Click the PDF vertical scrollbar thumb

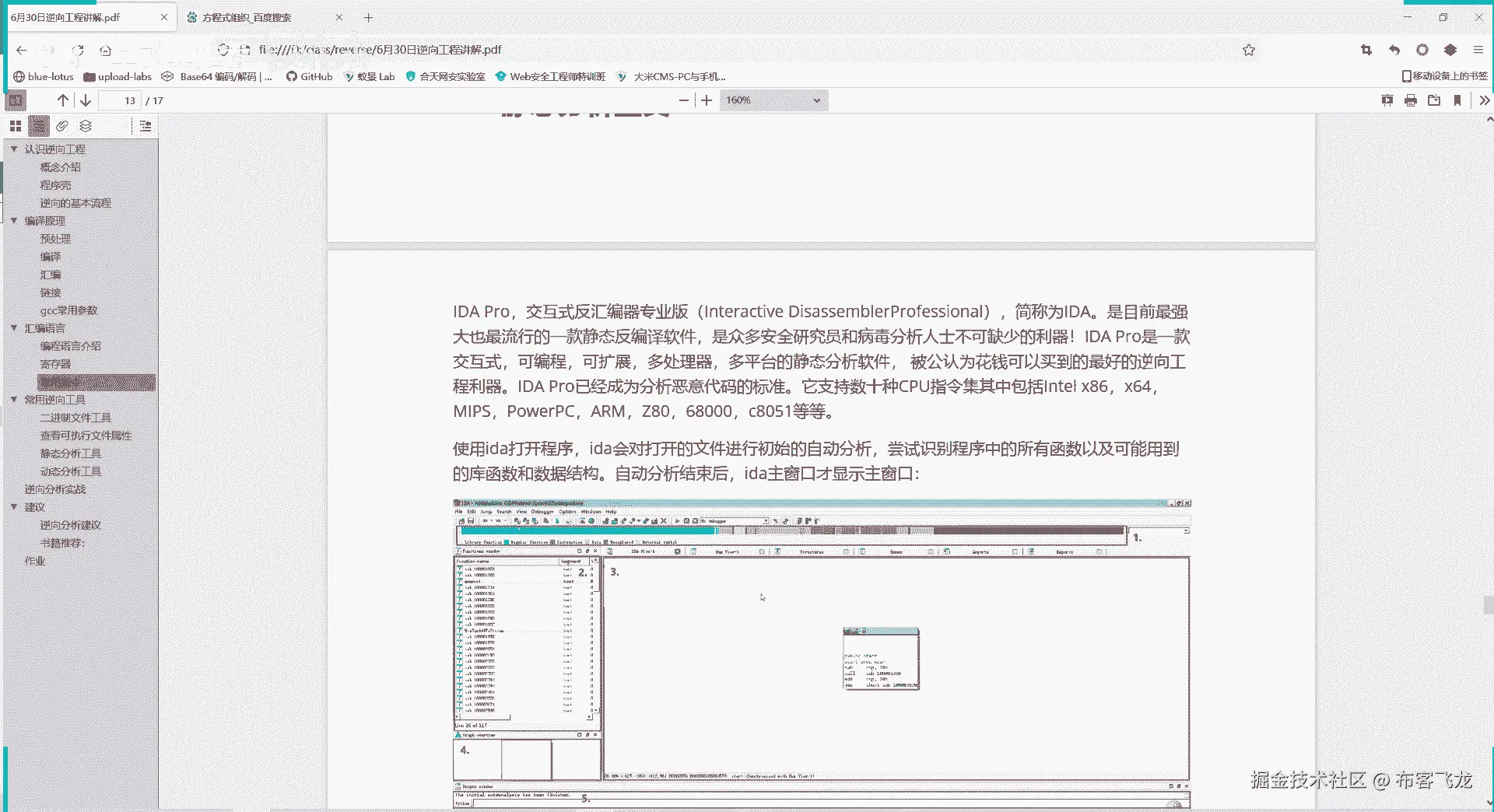(1489, 605)
